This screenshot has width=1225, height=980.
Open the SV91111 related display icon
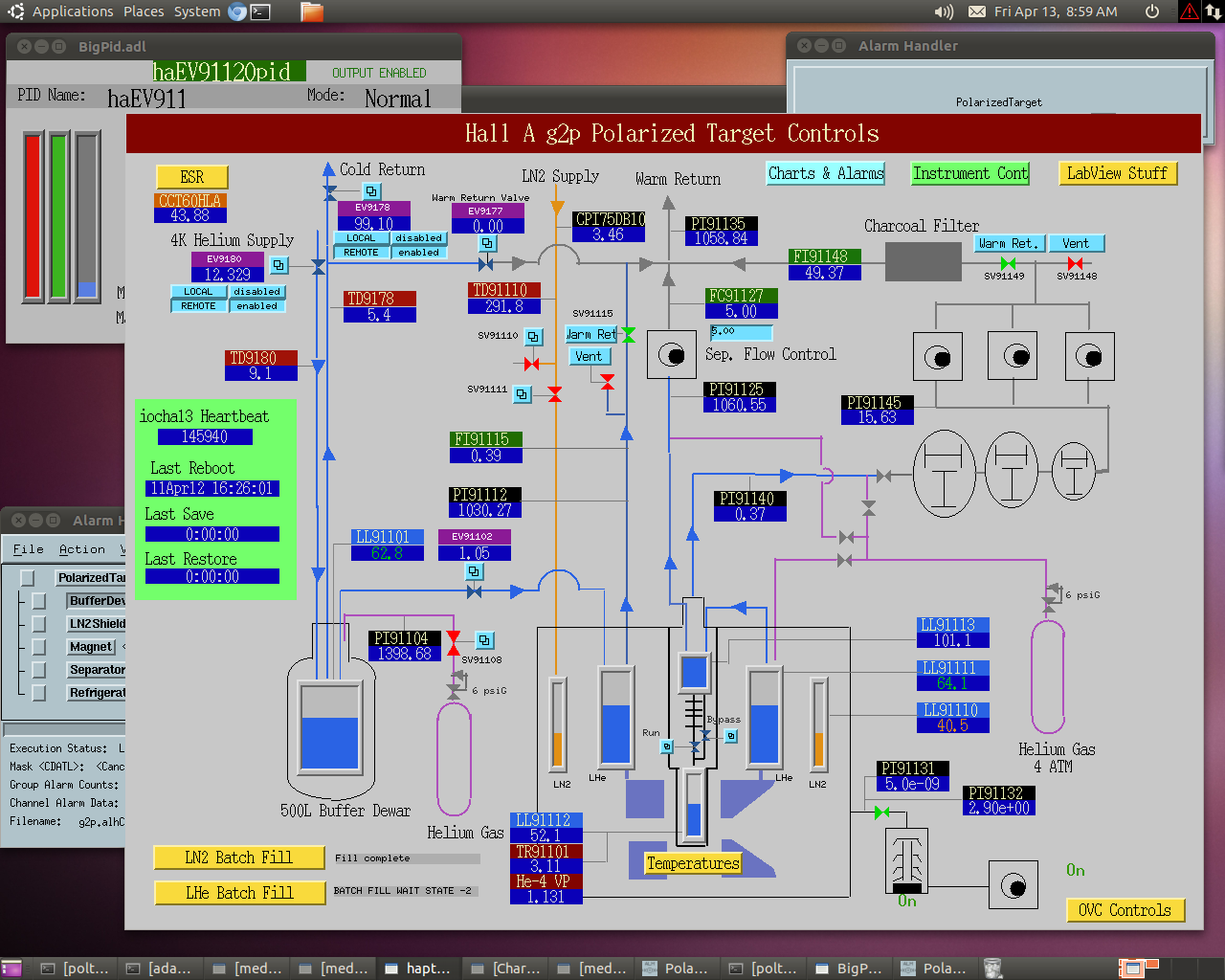click(x=522, y=393)
